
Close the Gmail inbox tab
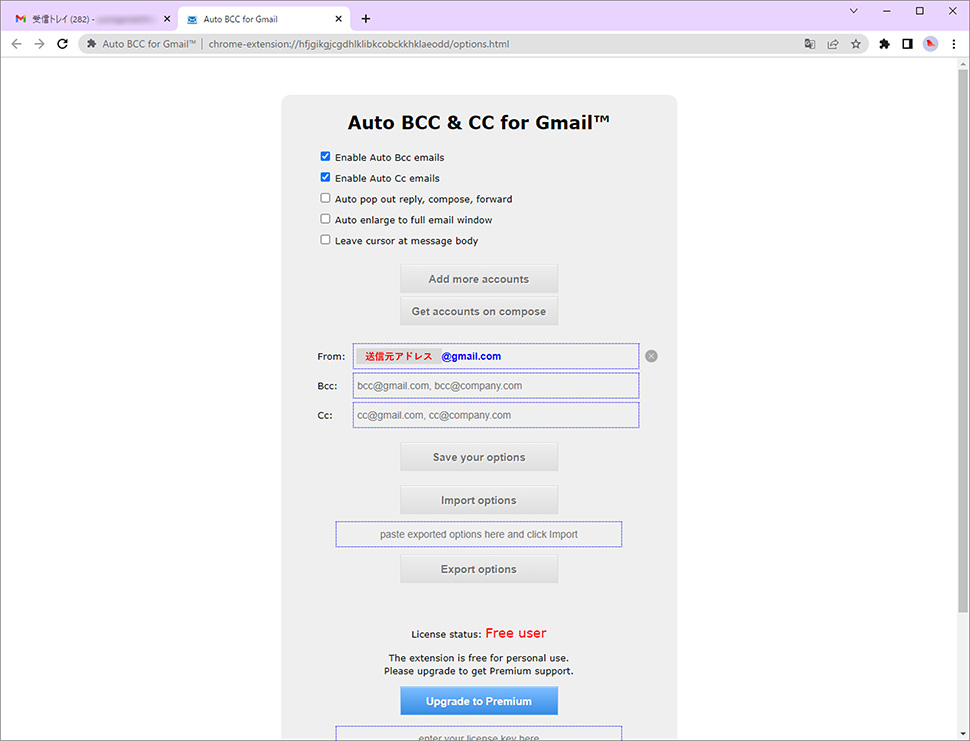167,19
